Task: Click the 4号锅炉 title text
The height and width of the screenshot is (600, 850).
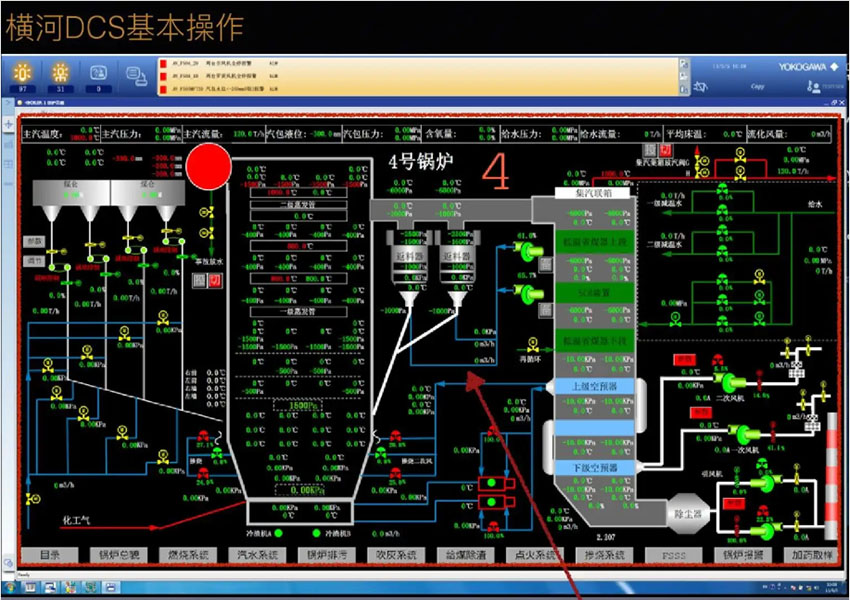Action: coord(421,162)
